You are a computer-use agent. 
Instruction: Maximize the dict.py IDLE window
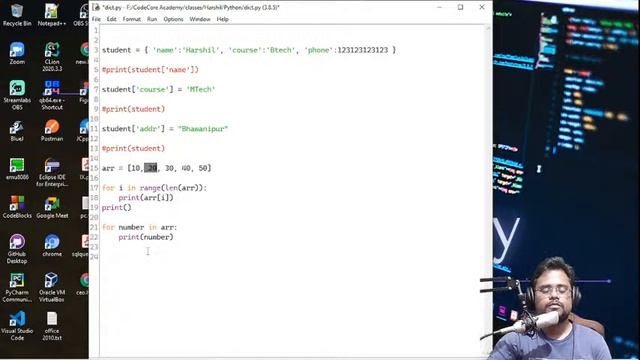click(460, 7)
